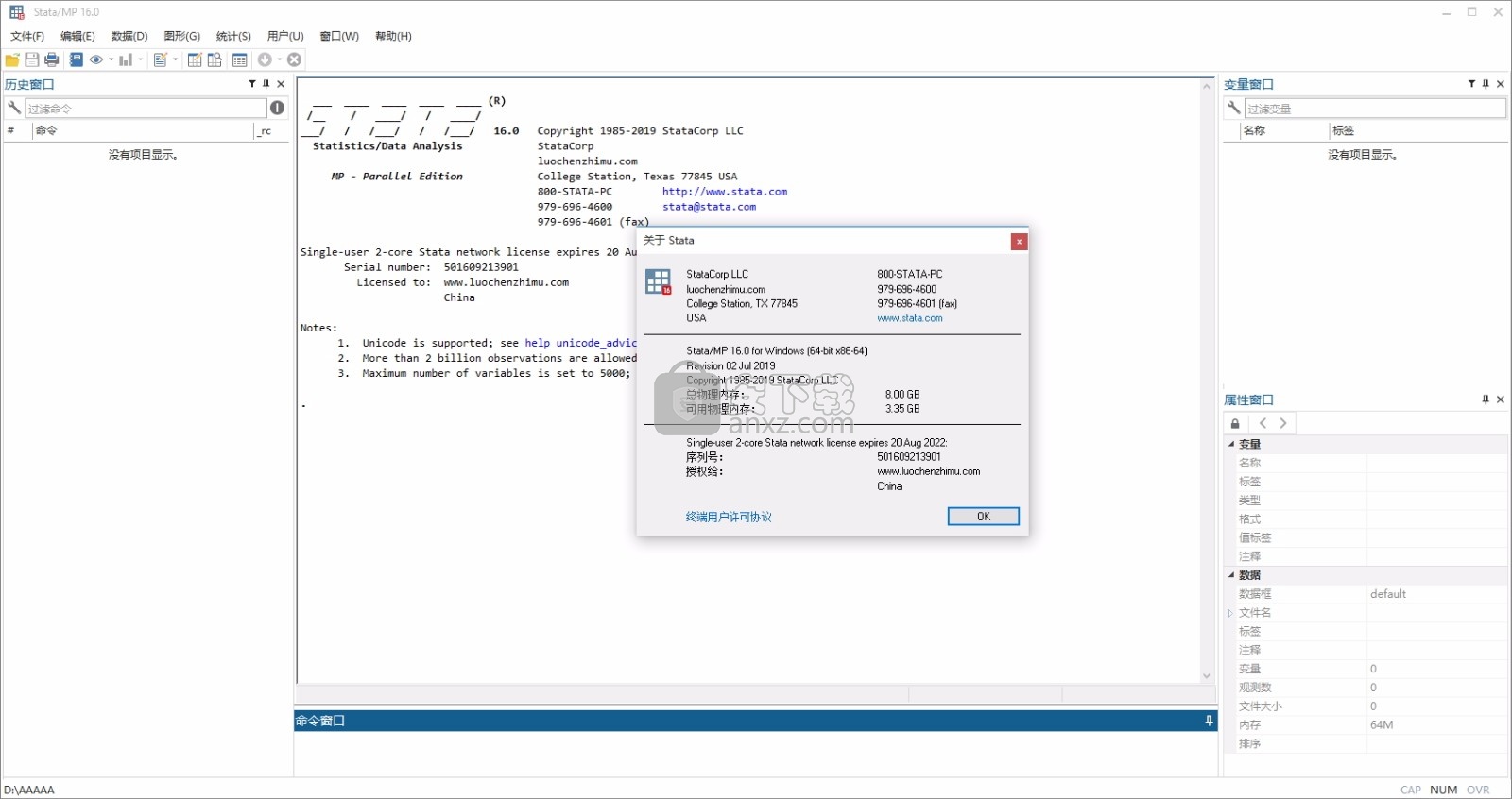This screenshot has width=1512, height=799.
Task: Open the 统计(S) menu
Action: click(x=233, y=36)
